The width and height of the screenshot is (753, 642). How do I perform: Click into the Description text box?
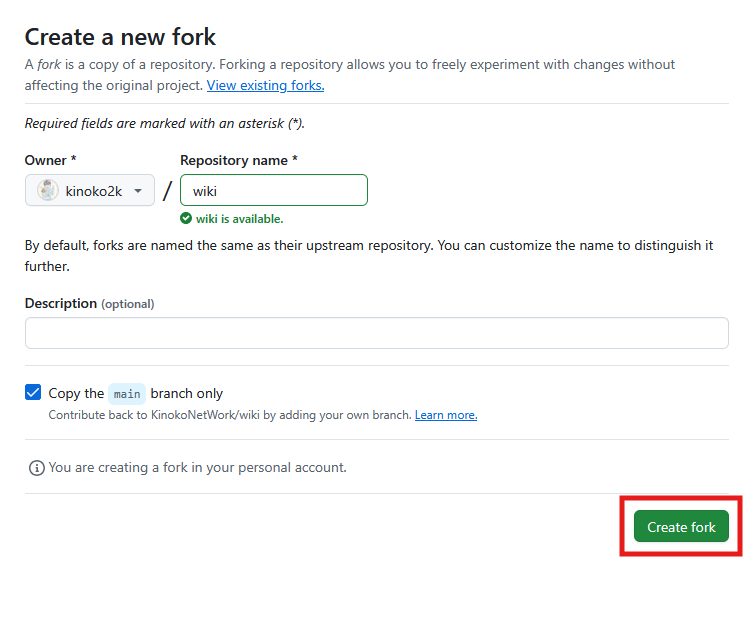[x=376, y=333]
